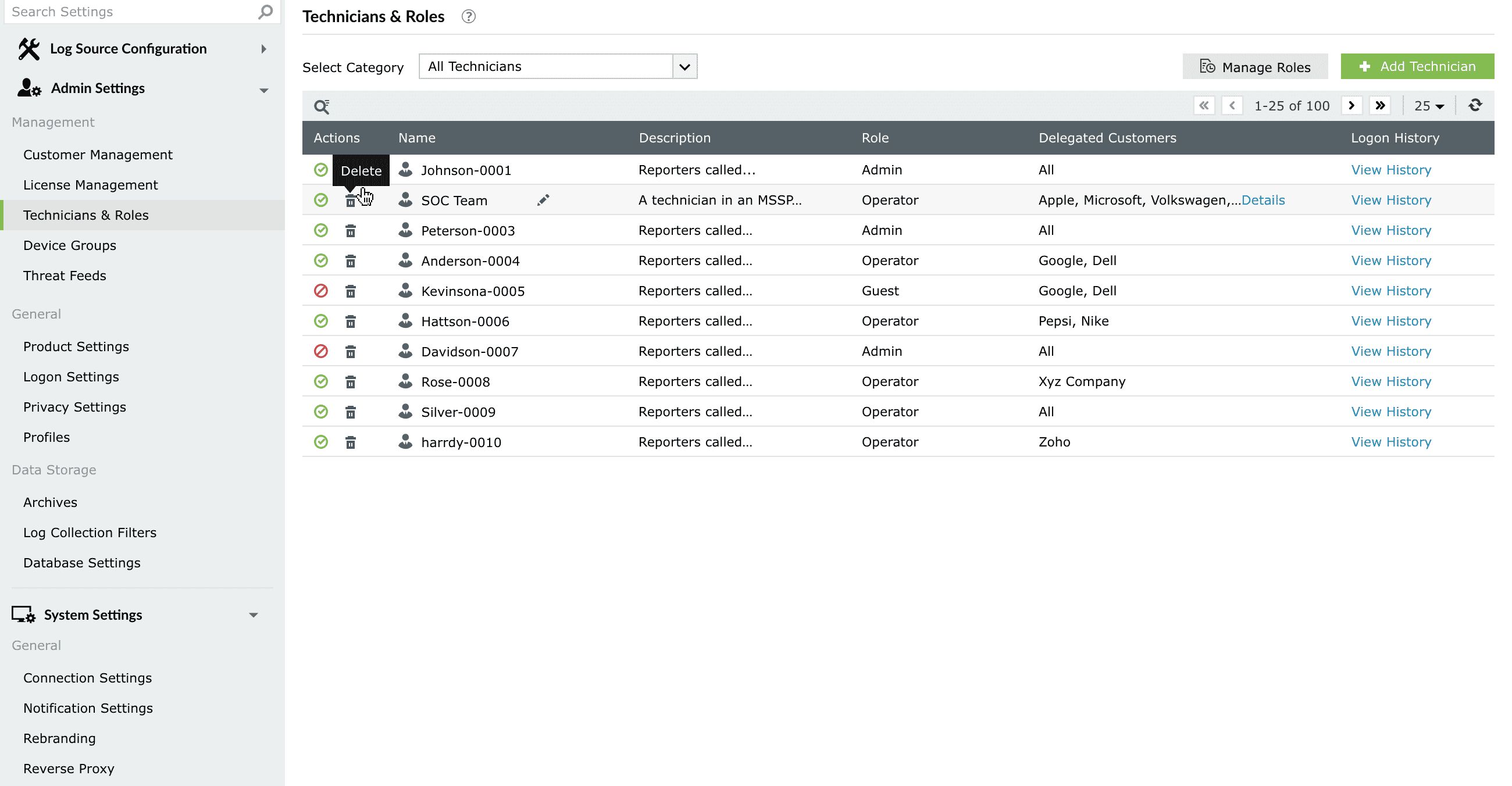The image size is (1512, 786).
Task: Go to the next page of technicians
Action: pos(1351,106)
